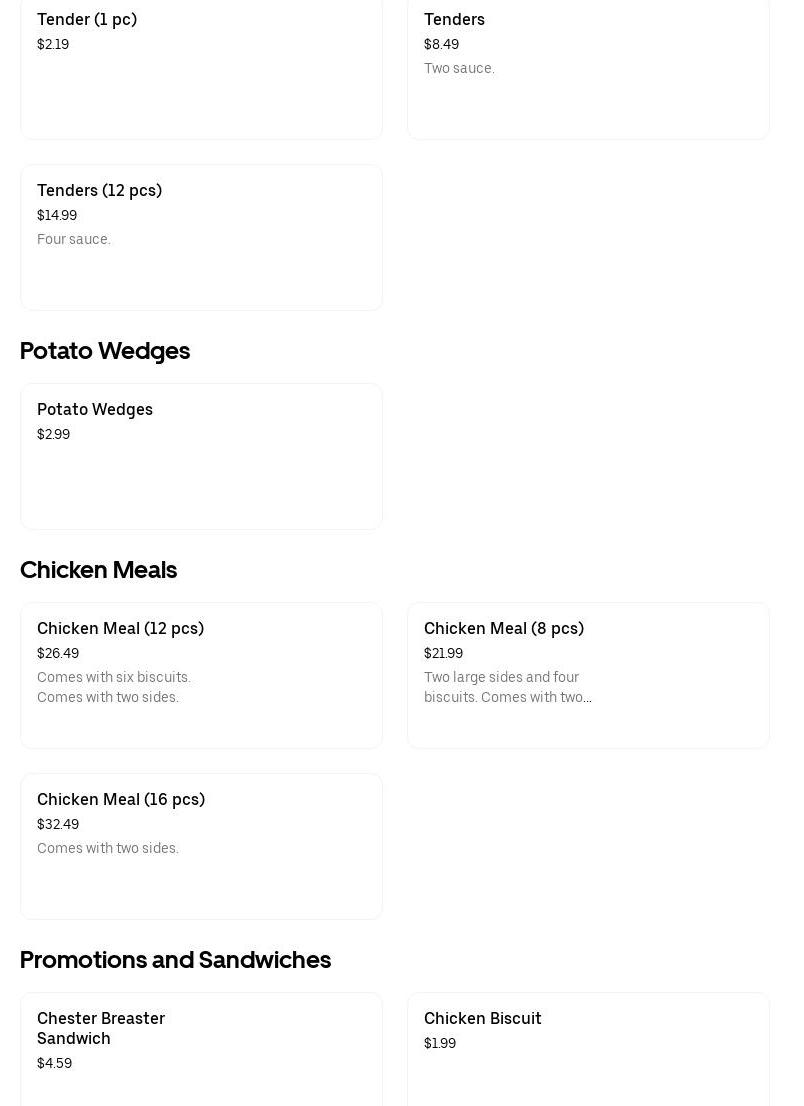Screen dimensions: 804x1106
Task: Click the $14.99 price label
Action: pyautogui.click(x=57, y=215)
